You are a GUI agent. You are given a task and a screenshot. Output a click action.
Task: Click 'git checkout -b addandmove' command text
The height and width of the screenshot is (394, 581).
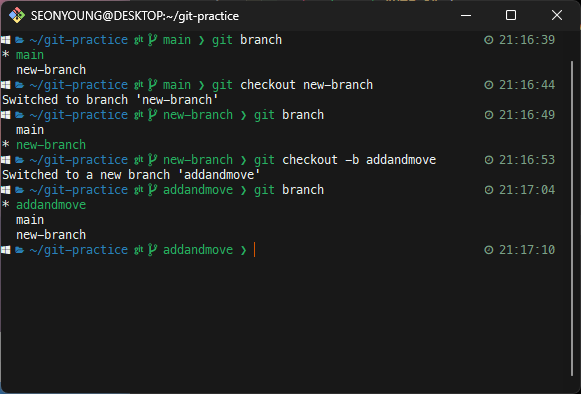(x=345, y=160)
